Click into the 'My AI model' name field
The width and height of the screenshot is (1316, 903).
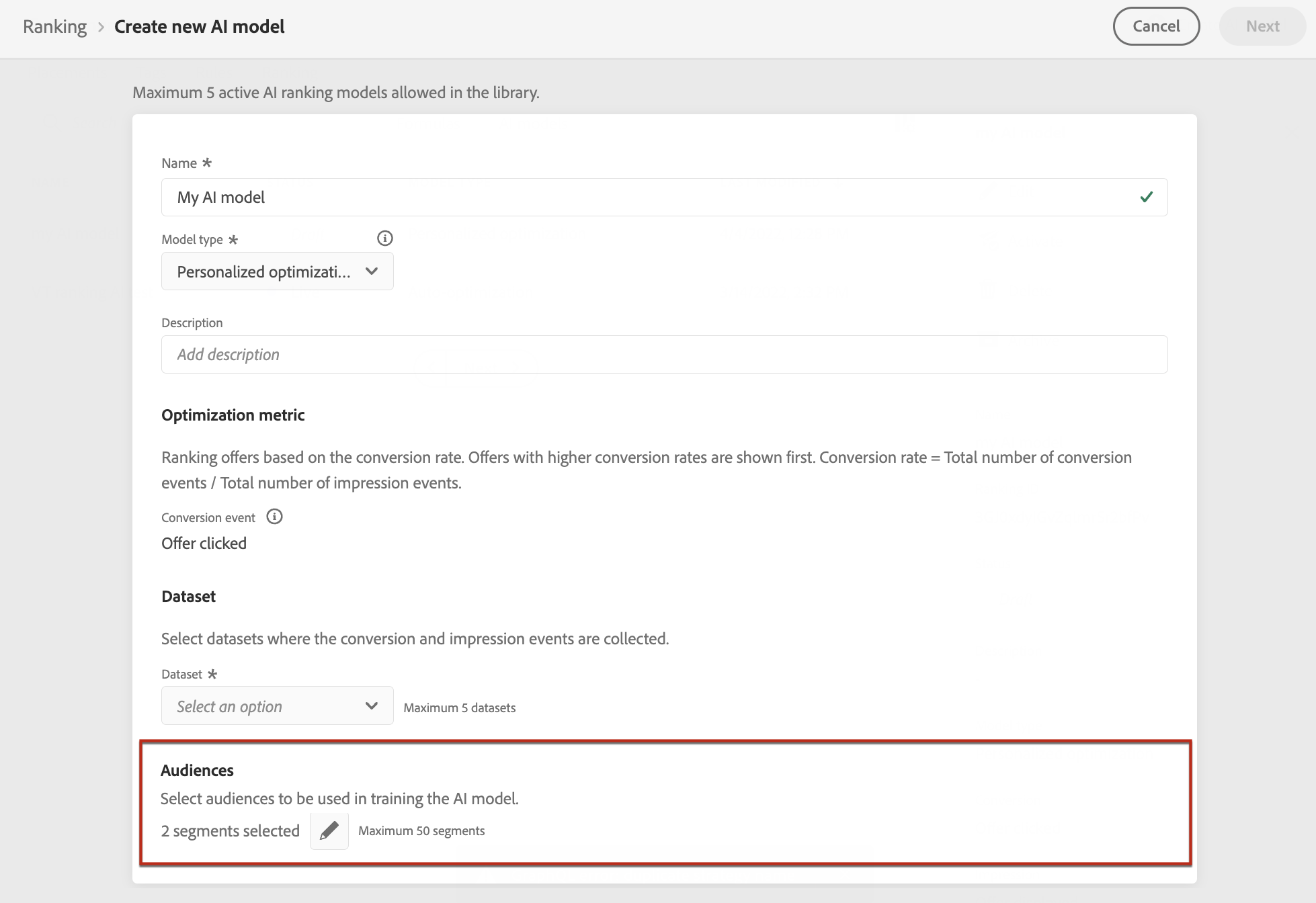(x=645, y=197)
